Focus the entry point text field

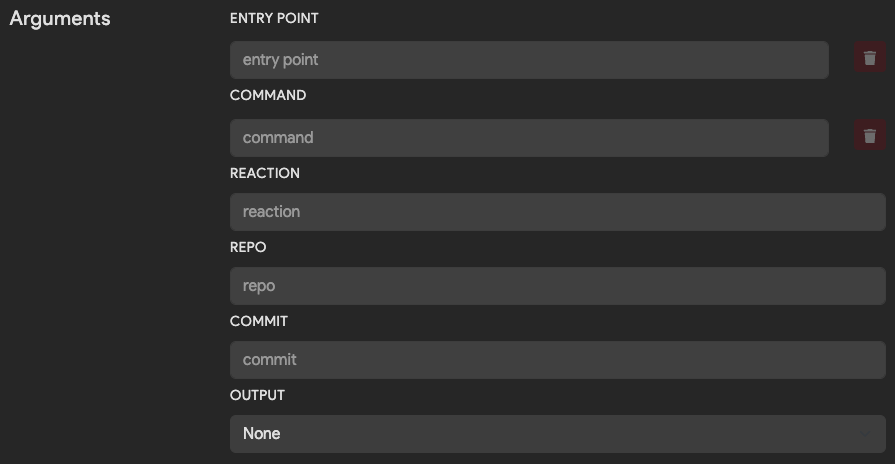coord(529,60)
